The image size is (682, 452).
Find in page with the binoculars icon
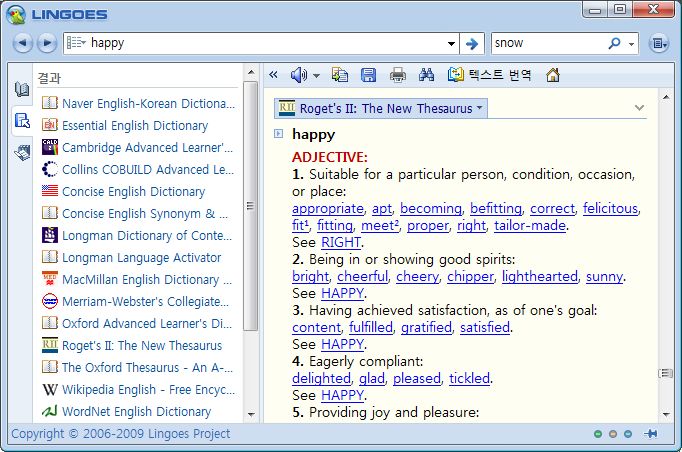click(x=426, y=75)
